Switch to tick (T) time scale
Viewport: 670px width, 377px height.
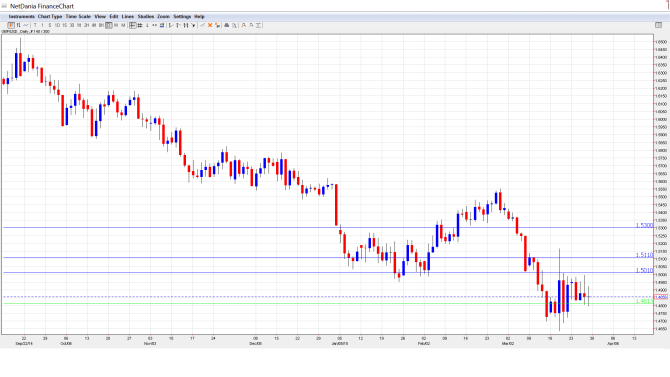click(35, 26)
